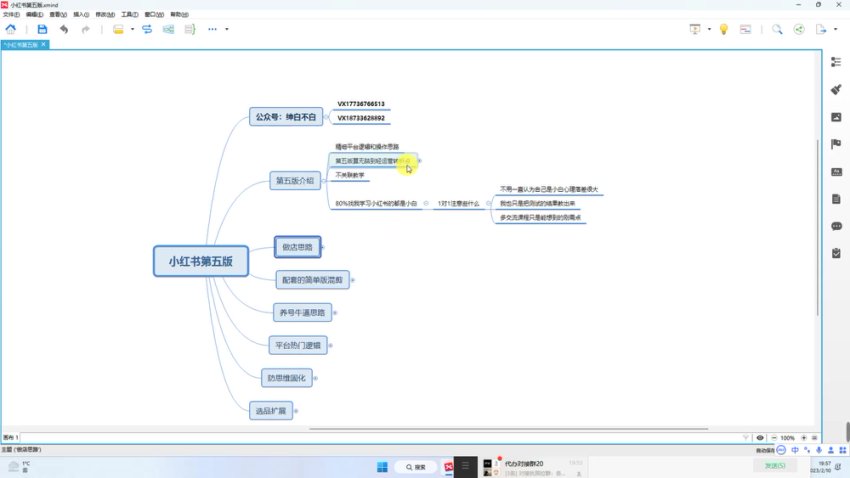Open the Themes panel in sidebar

coord(836,172)
